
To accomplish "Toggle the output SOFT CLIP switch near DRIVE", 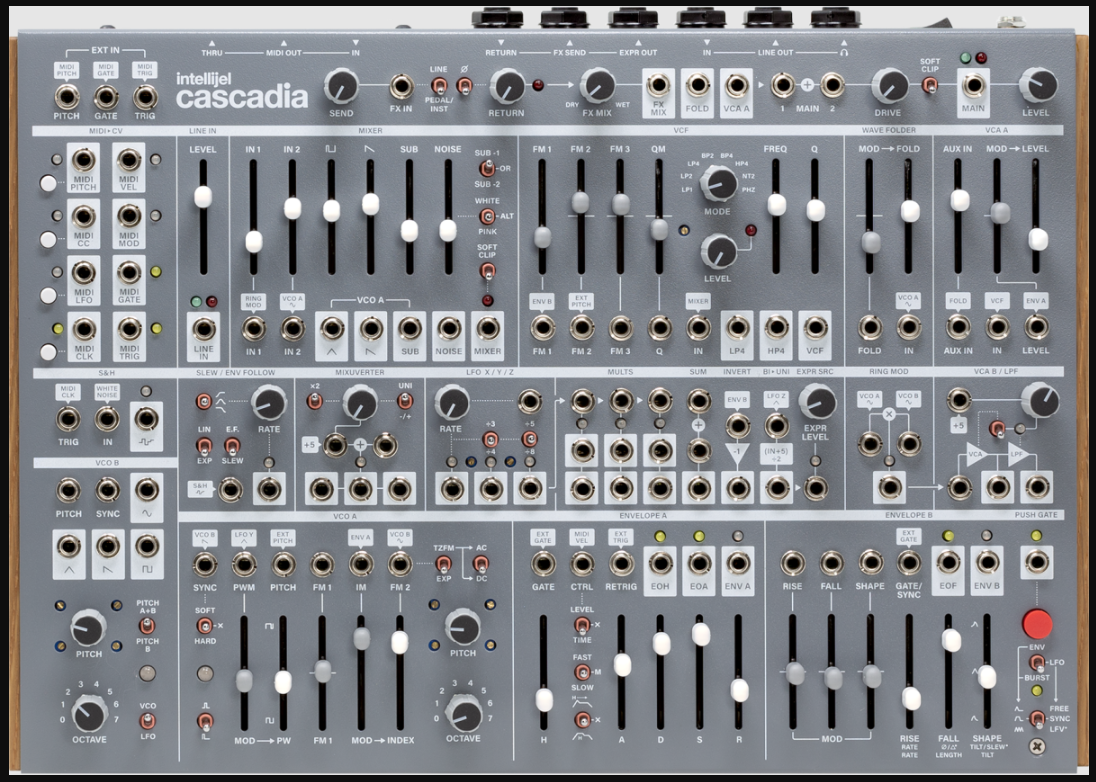I will pyautogui.click(x=929, y=85).
